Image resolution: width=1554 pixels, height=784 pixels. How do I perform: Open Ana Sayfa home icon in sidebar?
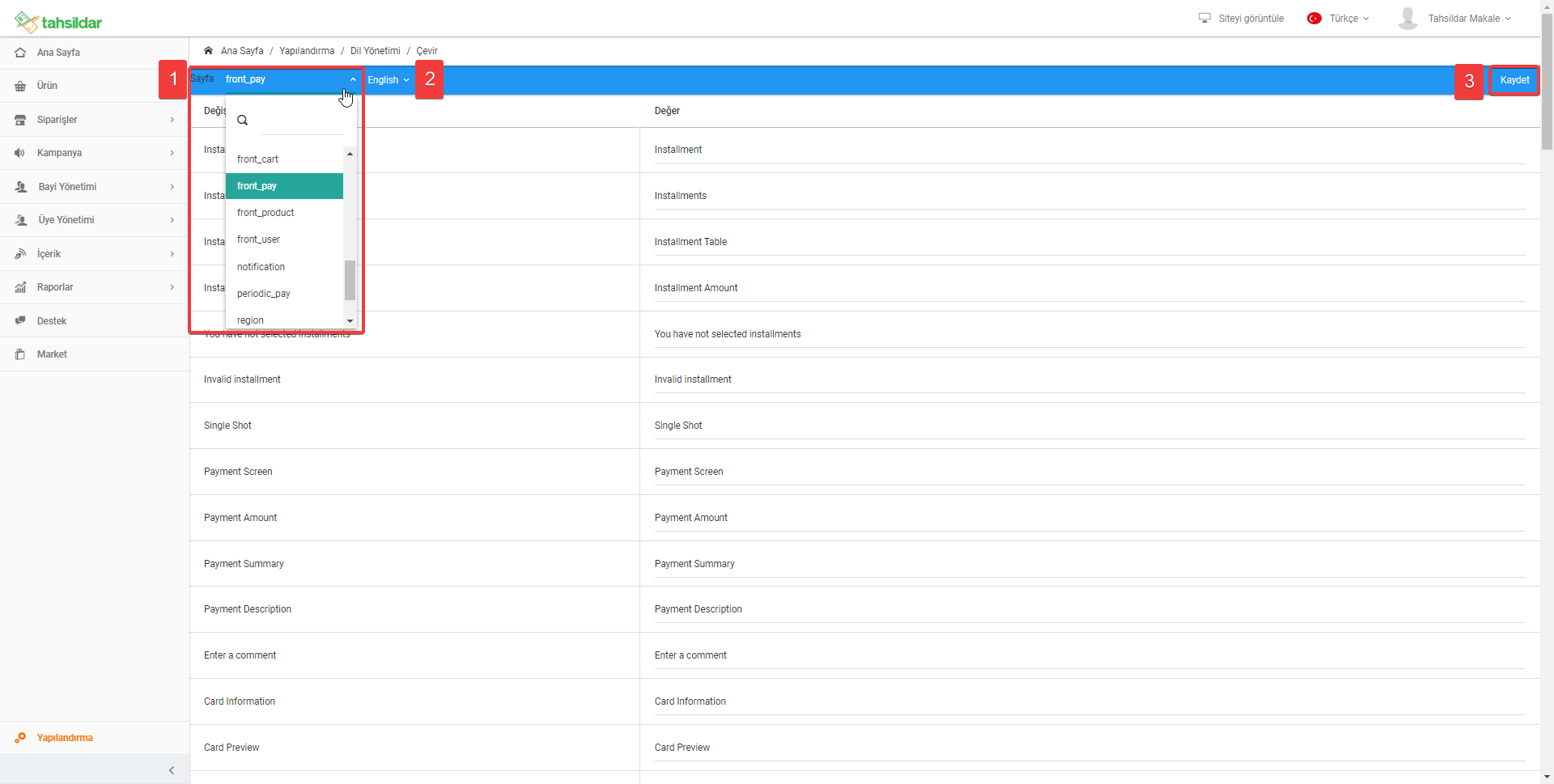(20, 53)
